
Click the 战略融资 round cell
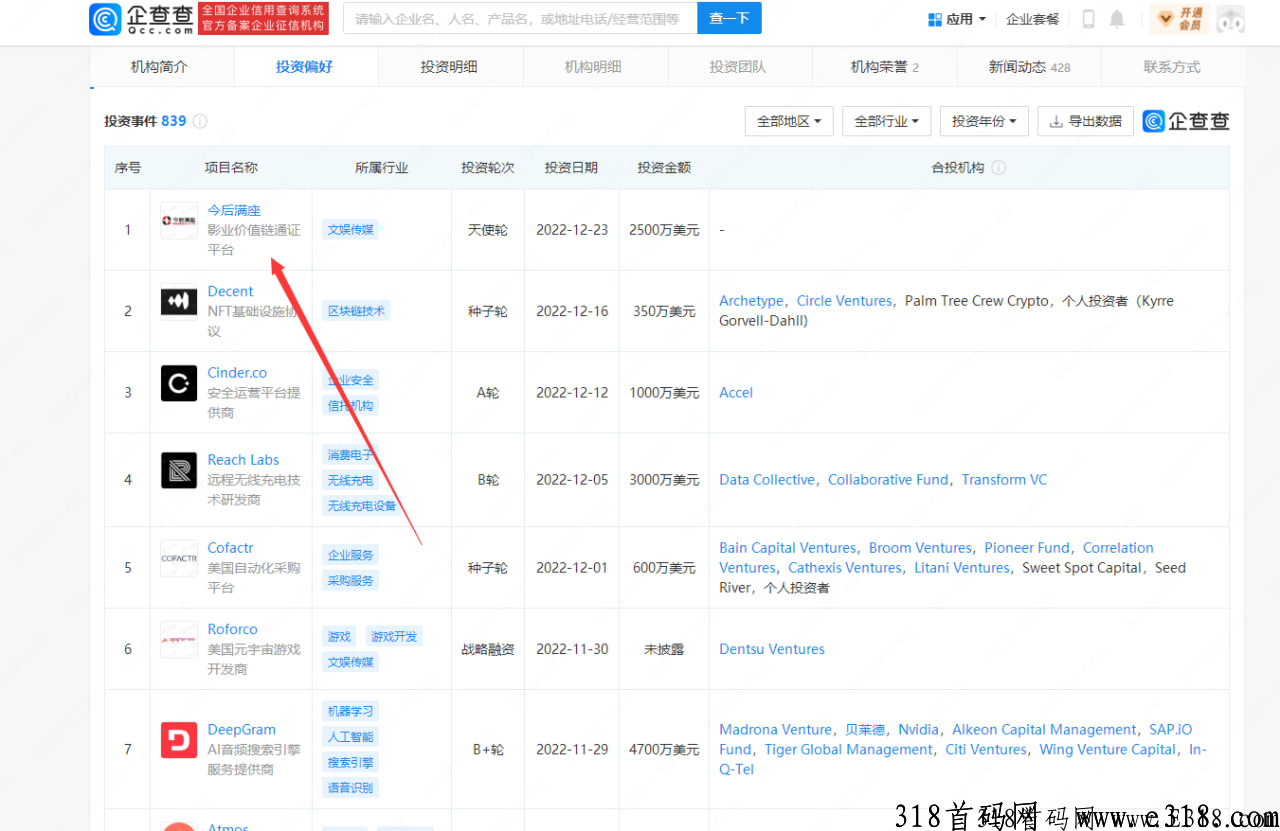click(x=488, y=649)
